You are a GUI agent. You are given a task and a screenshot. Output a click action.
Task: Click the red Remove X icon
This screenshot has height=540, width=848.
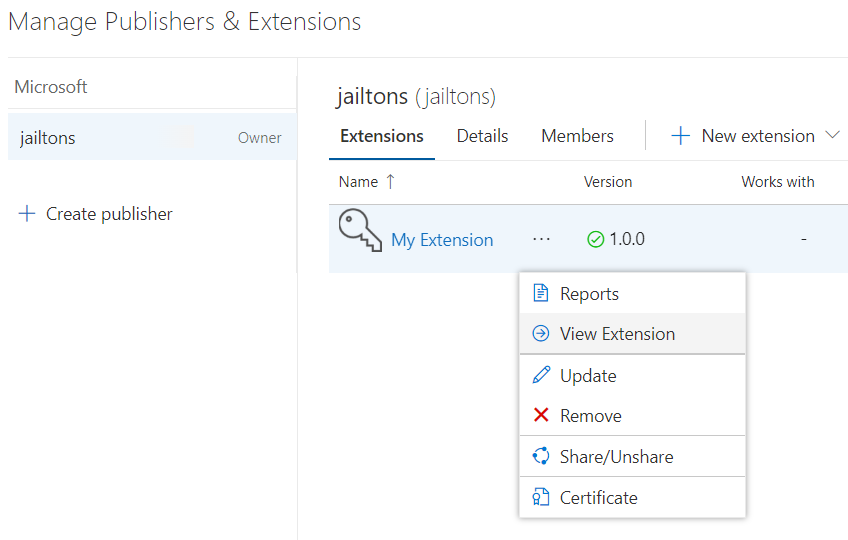541,415
